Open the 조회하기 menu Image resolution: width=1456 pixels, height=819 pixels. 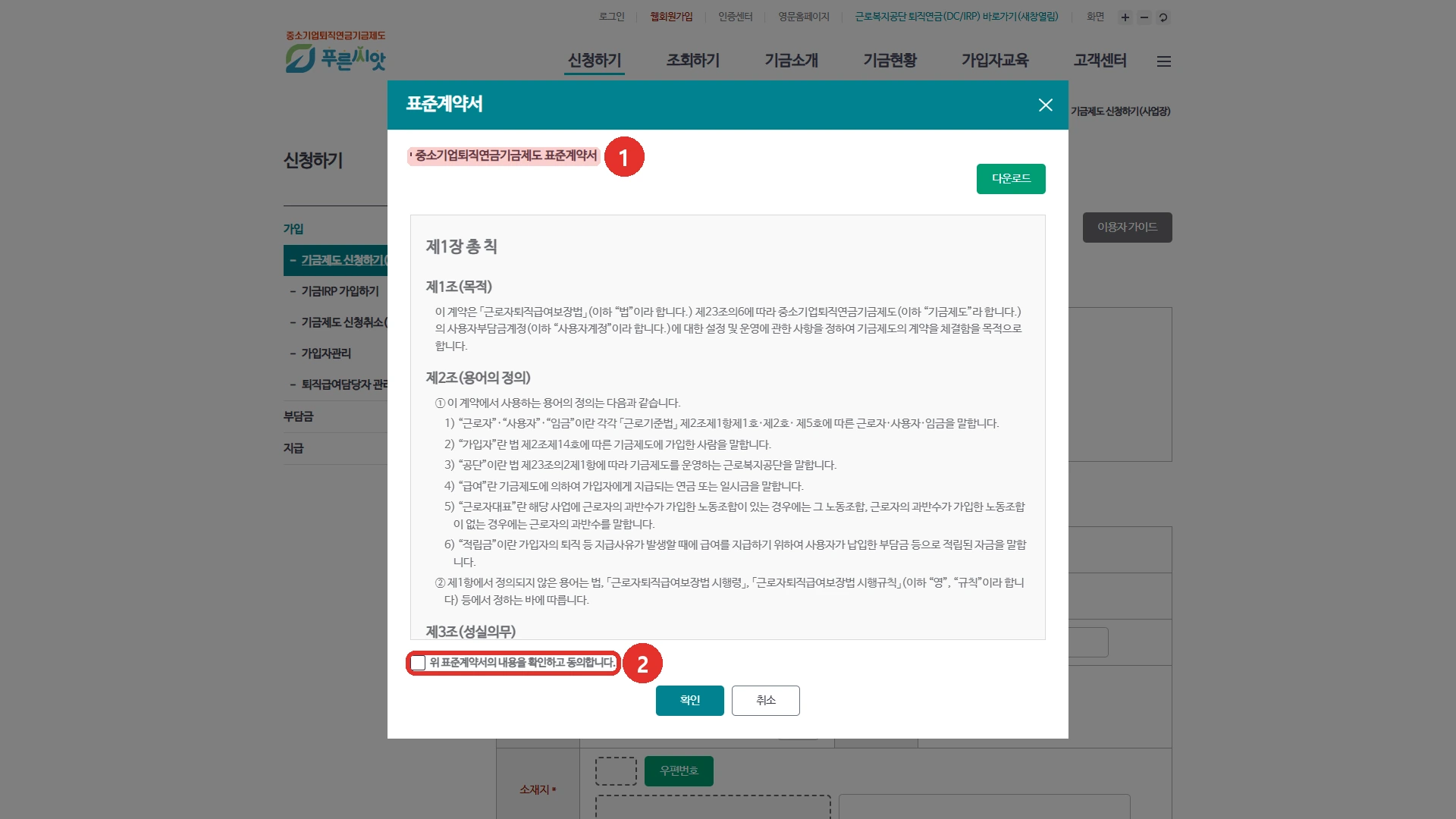tap(693, 61)
